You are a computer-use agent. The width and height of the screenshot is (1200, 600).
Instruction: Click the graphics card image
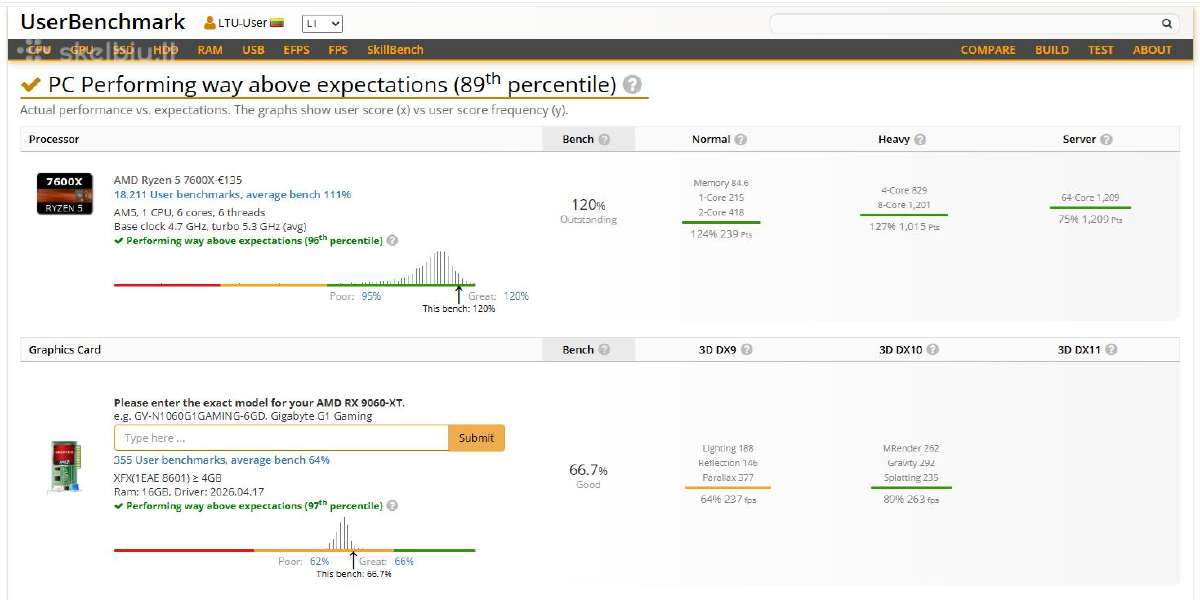click(x=65, y=467)
